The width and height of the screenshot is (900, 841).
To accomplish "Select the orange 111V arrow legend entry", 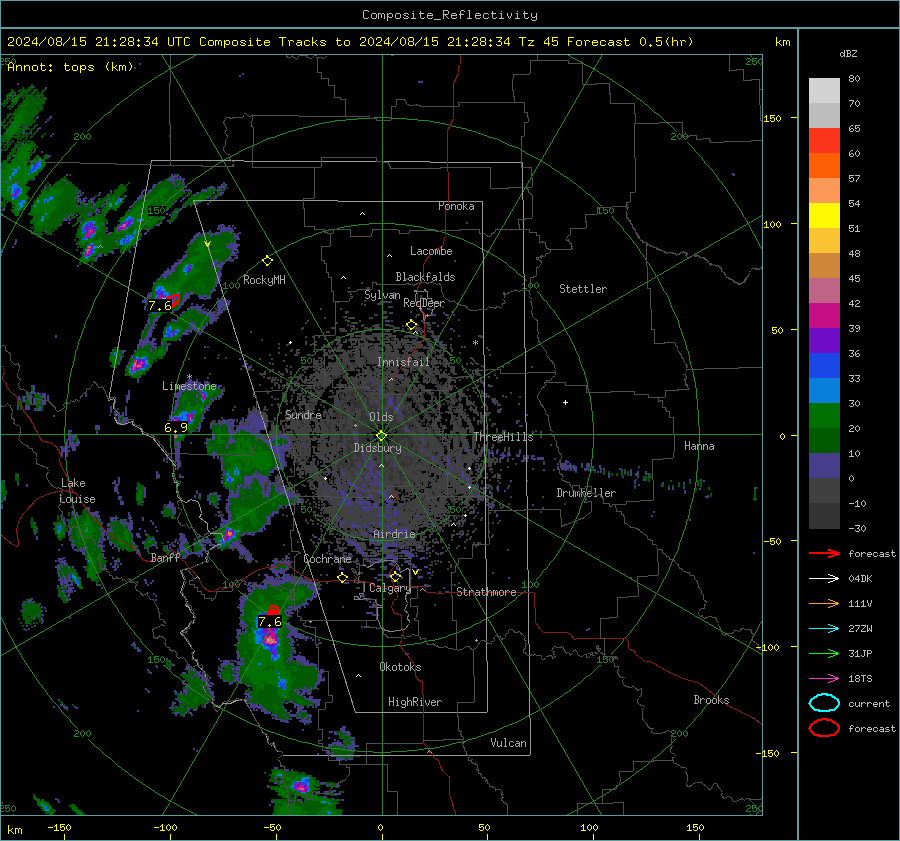I will (824, 603).
